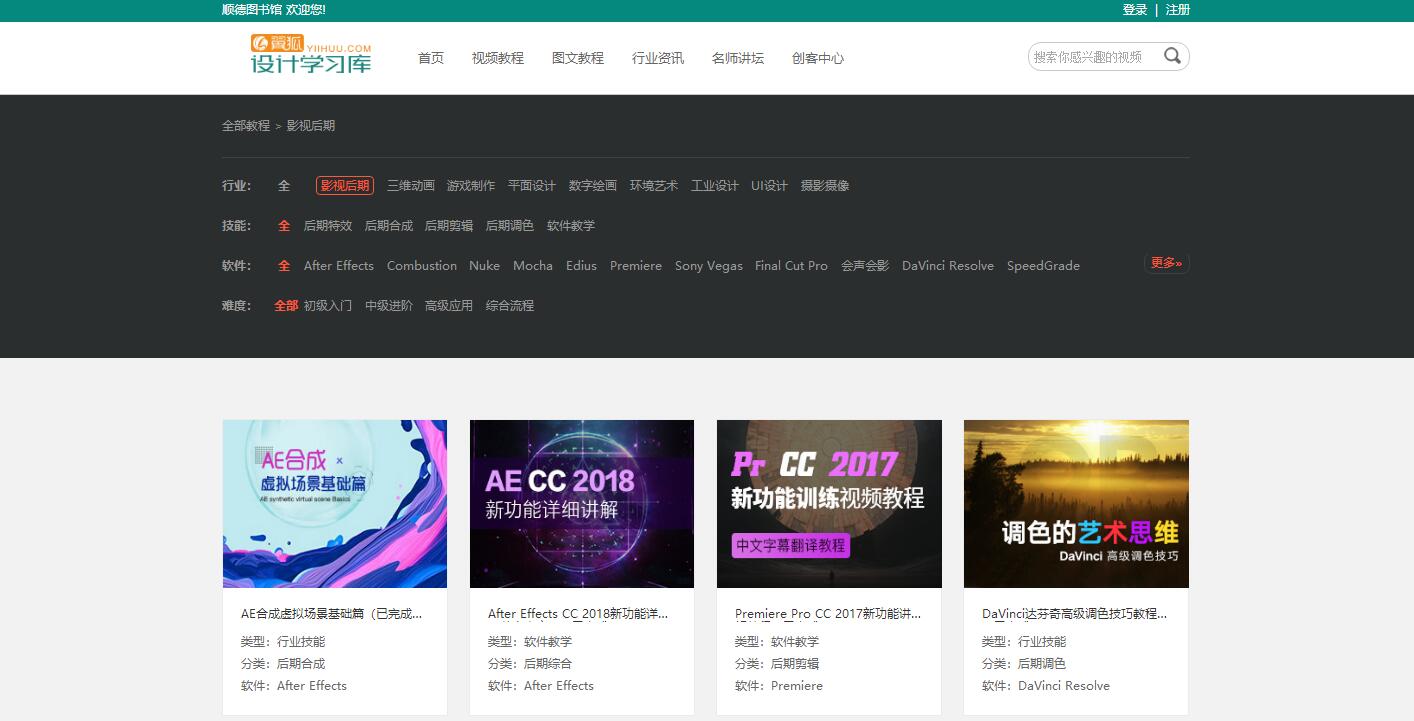Filter by 中级进阶 difficulty

coord(389,306)
